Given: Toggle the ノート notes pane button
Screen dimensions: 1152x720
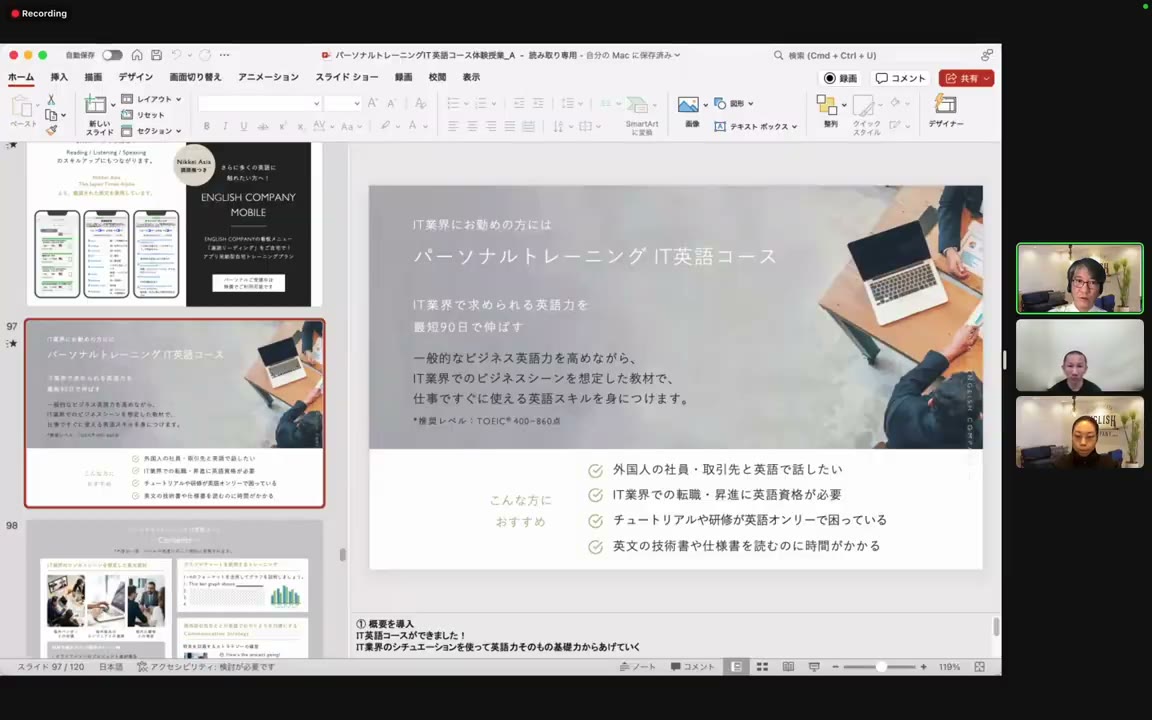Looking at the screenshot, I should 638,667.
